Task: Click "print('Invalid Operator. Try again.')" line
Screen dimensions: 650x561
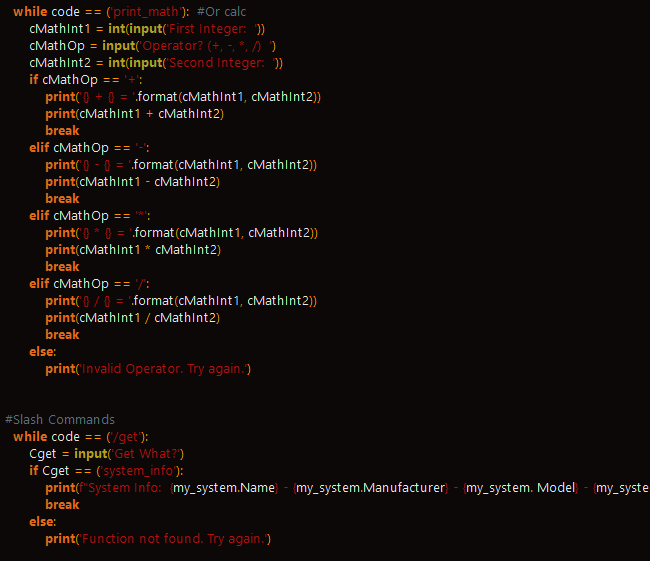Action: click(x=148, y=369)
